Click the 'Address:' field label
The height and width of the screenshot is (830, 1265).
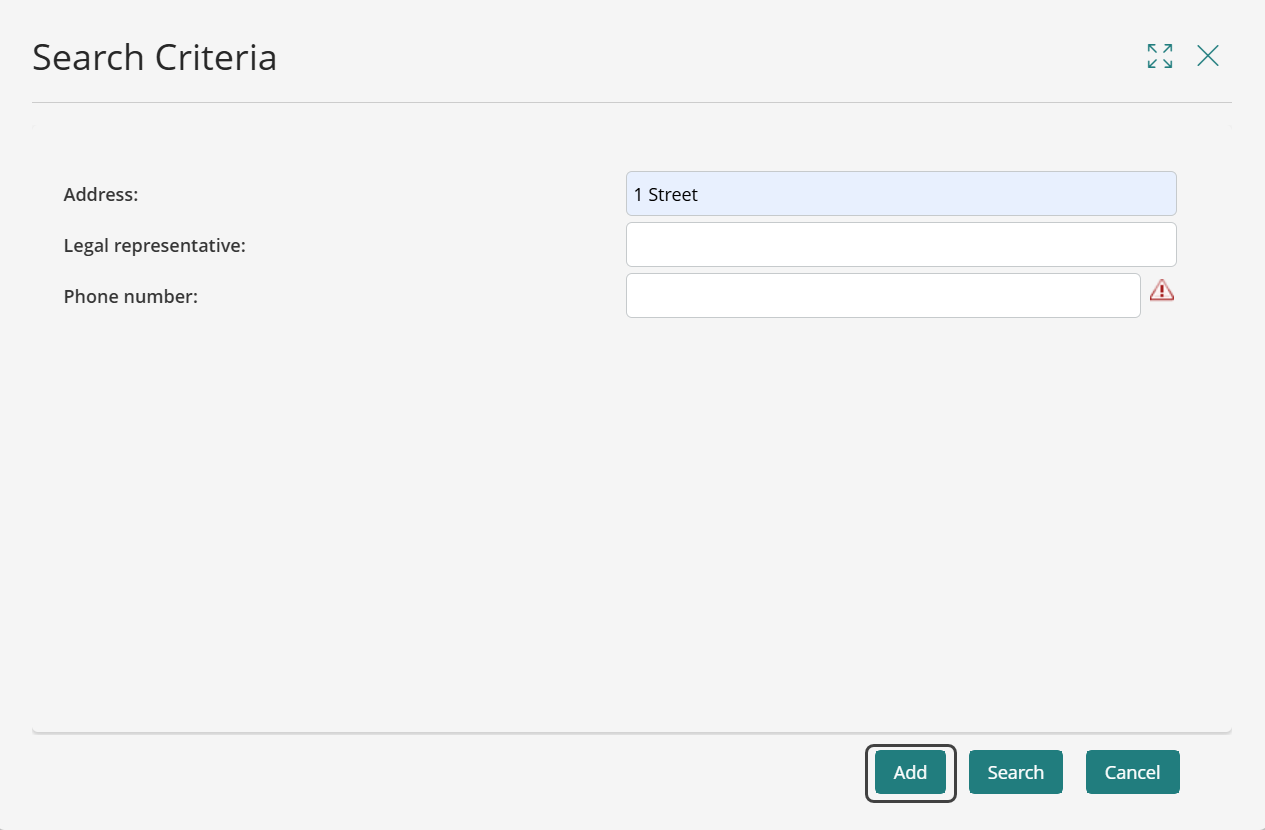coord(101,195)
